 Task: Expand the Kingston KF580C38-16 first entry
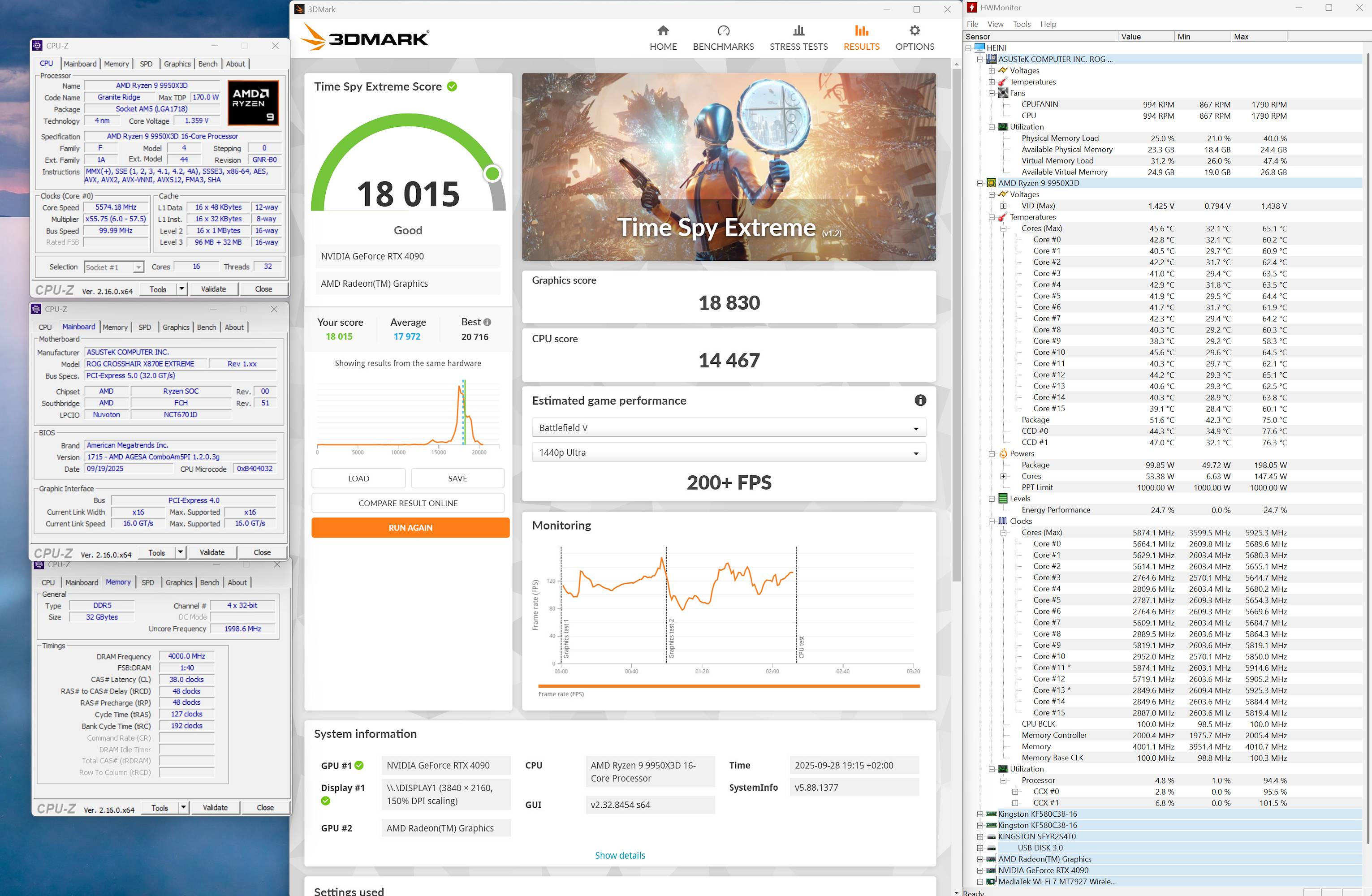pyautogui.click(x=979, y=814)
